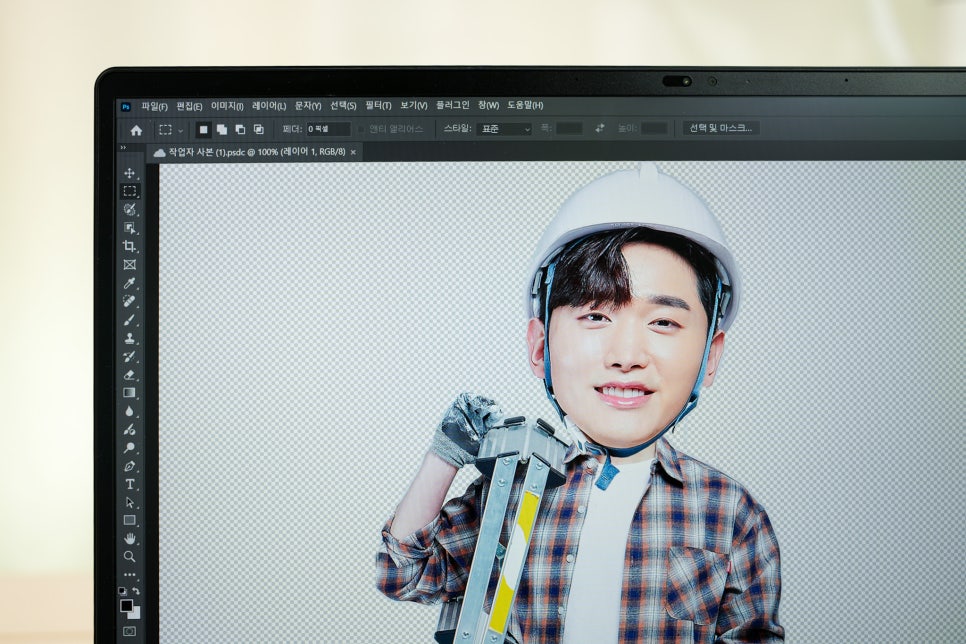Expand the toolbox double-arrow
The width and height of the screenshot is (966, 644).
tap(123, 148)
